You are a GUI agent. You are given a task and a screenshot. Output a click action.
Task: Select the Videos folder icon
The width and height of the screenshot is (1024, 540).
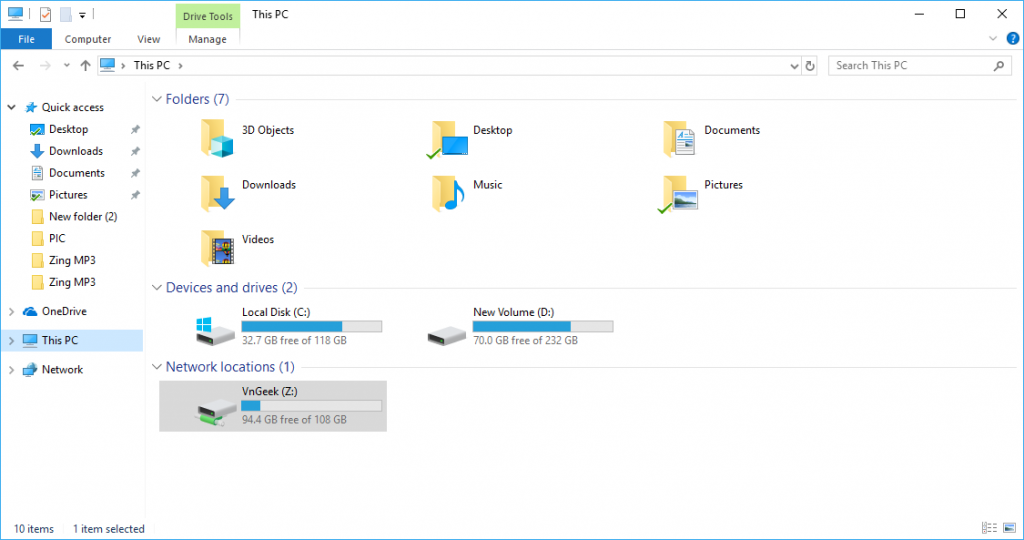tap(217, 247)
